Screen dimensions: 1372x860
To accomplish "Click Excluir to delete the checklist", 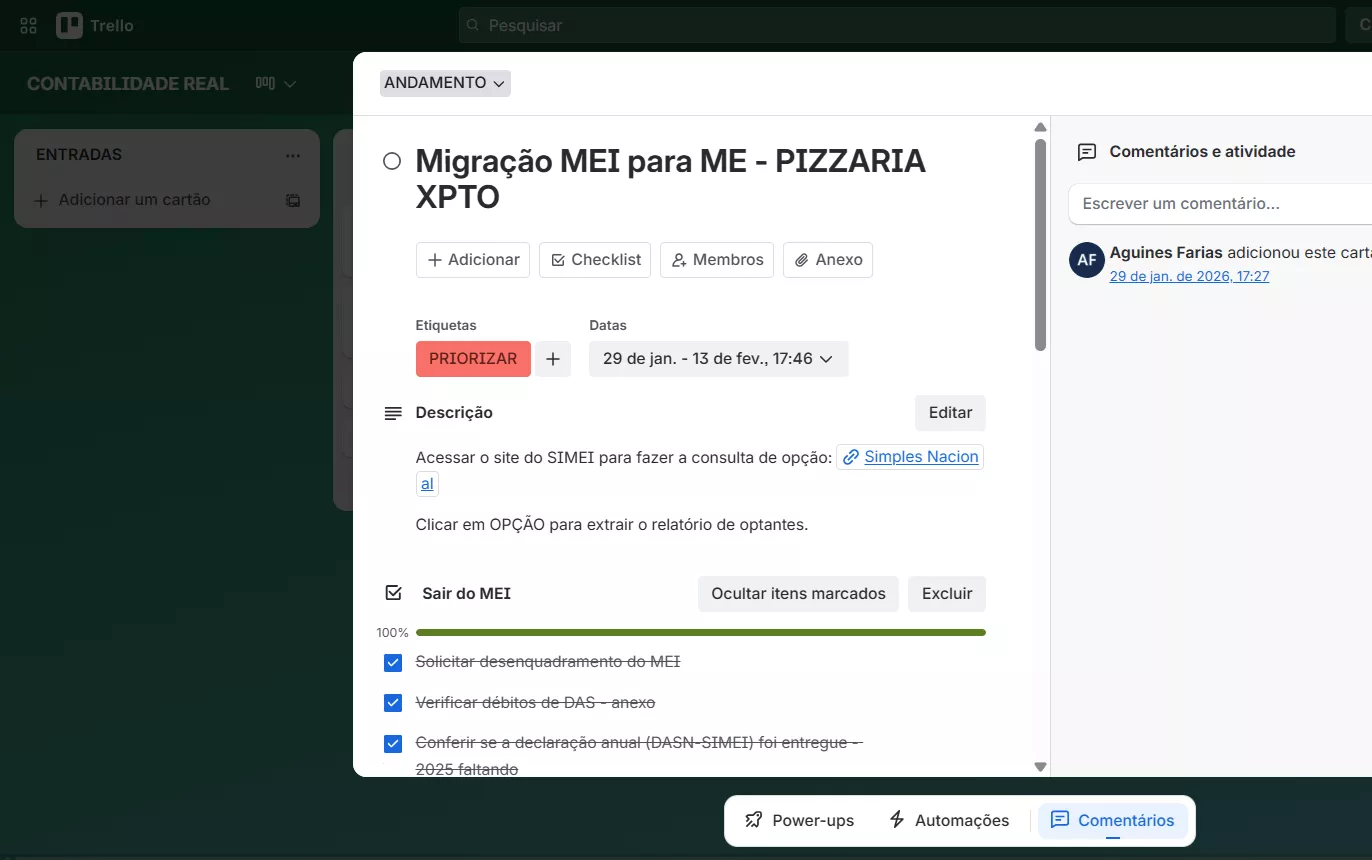I will click(x=947, y=594).
